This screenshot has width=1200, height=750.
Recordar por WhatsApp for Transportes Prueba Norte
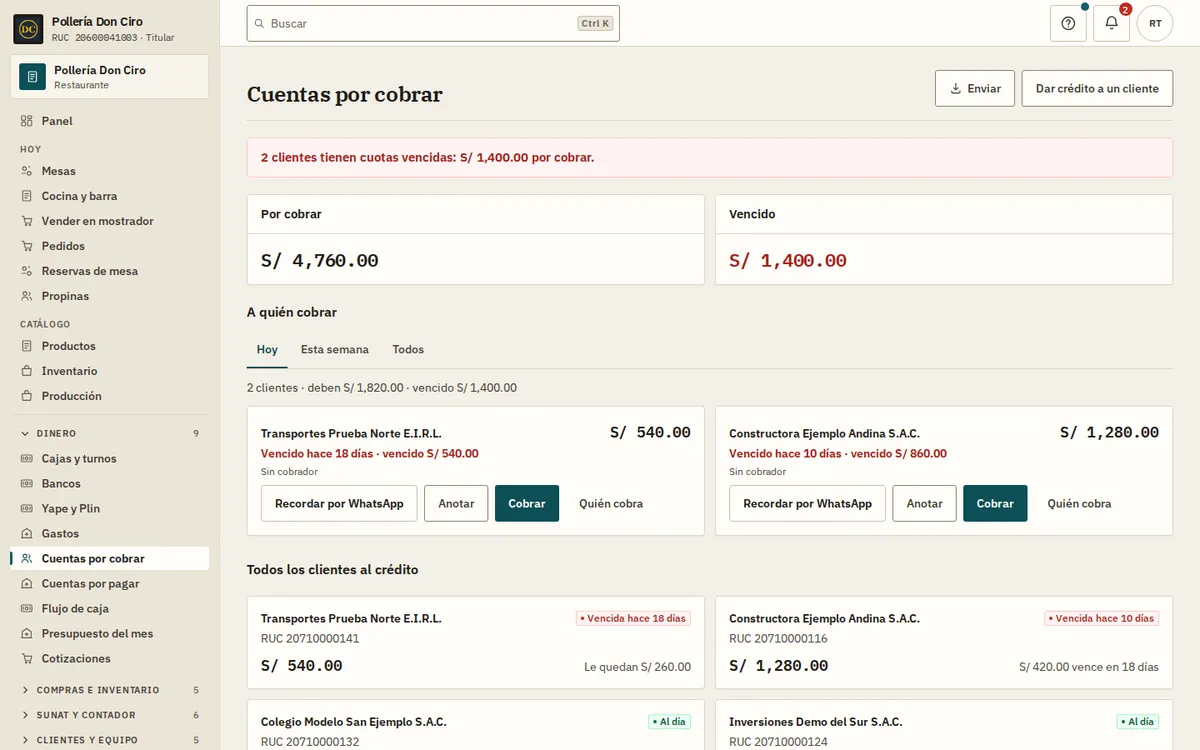click(x=339, y=503)
